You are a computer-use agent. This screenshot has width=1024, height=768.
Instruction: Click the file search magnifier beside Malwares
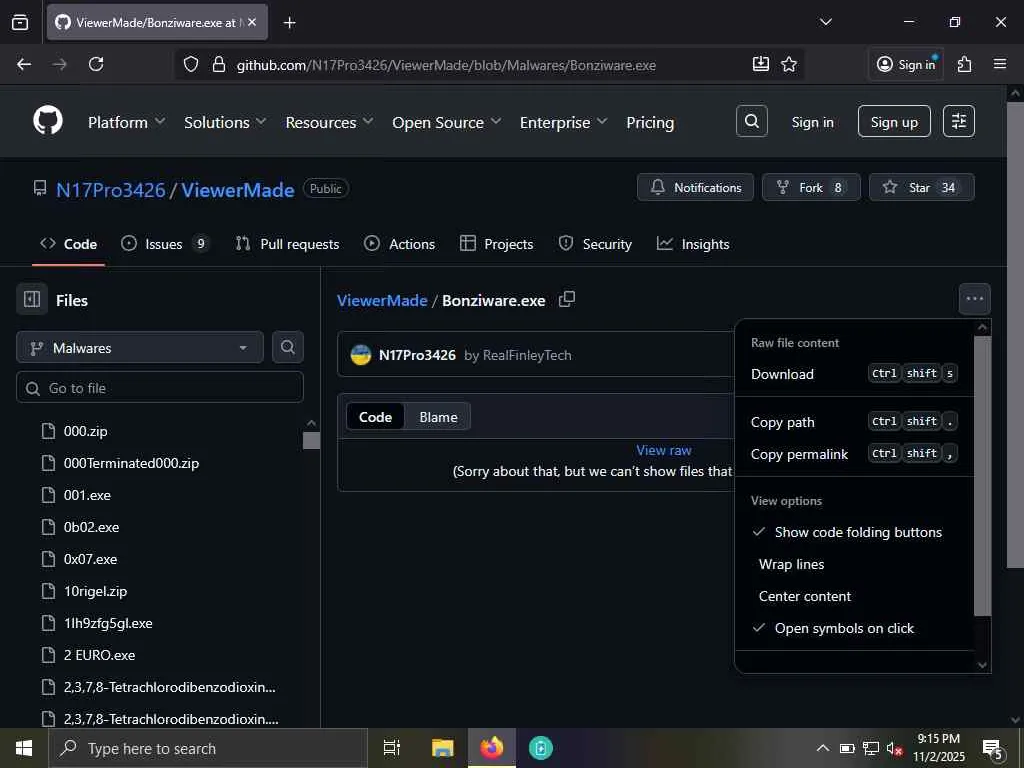click(287, 347)
